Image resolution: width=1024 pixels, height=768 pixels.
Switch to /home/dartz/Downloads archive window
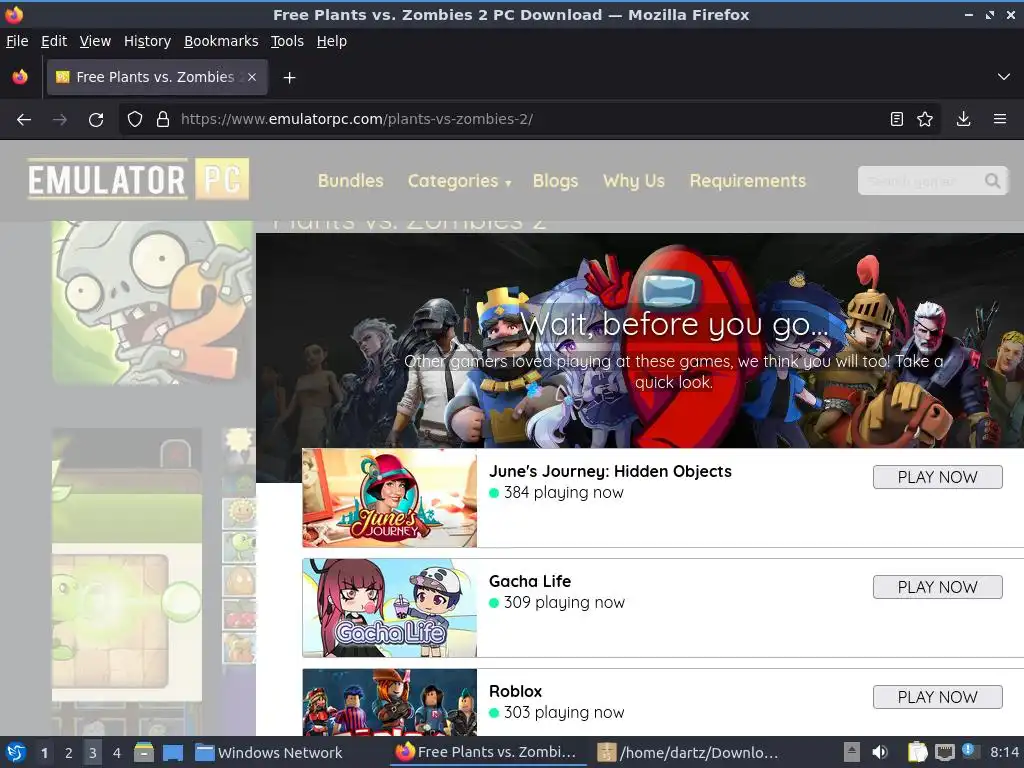[688, 752]
